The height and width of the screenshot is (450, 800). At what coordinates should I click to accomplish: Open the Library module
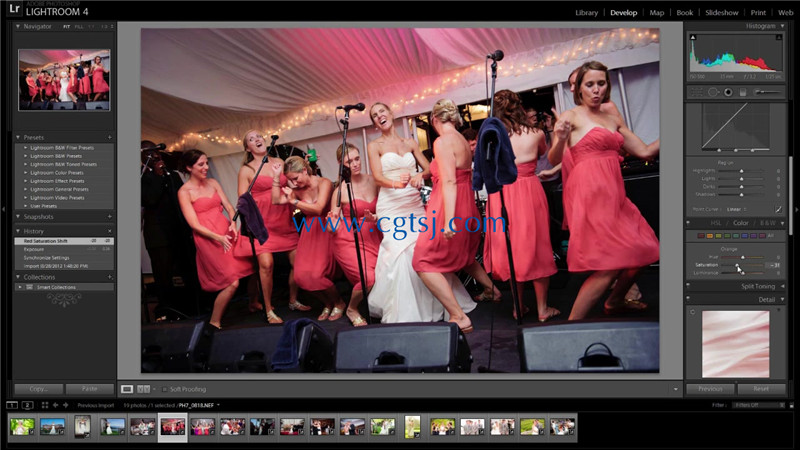[586, 13]
